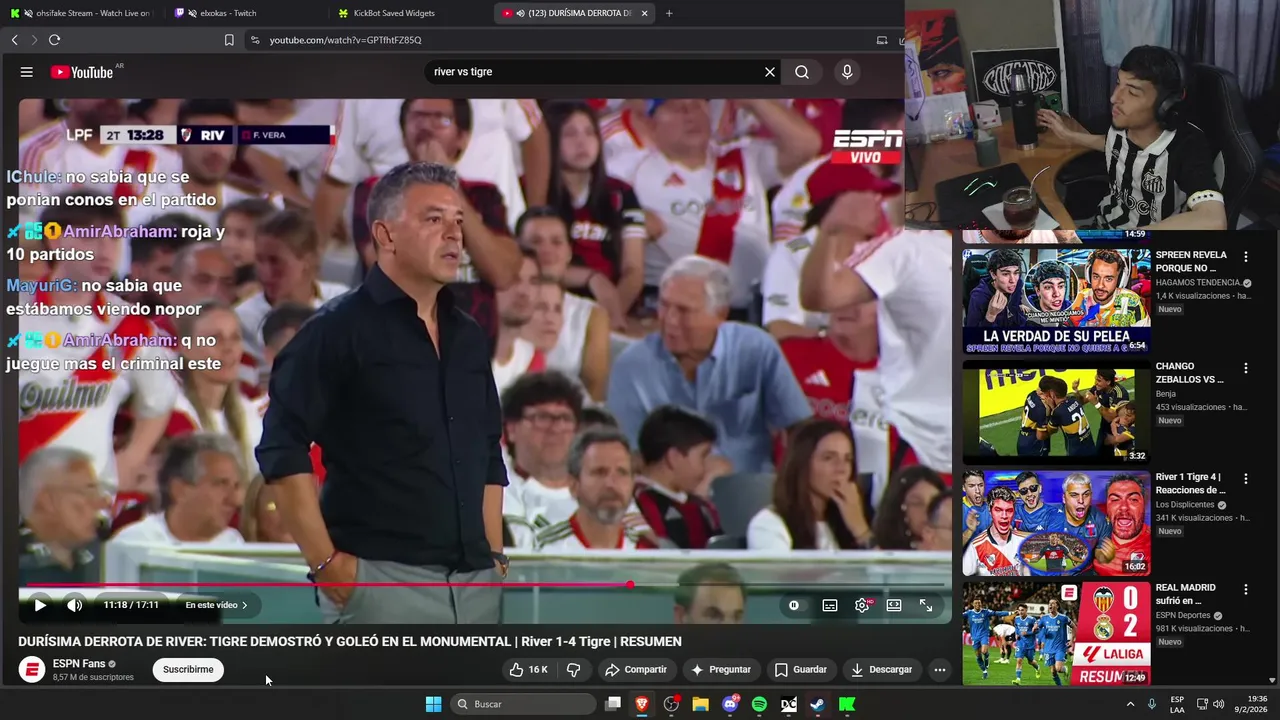
Task: Play the video with the play button
Action: [40, 605]
